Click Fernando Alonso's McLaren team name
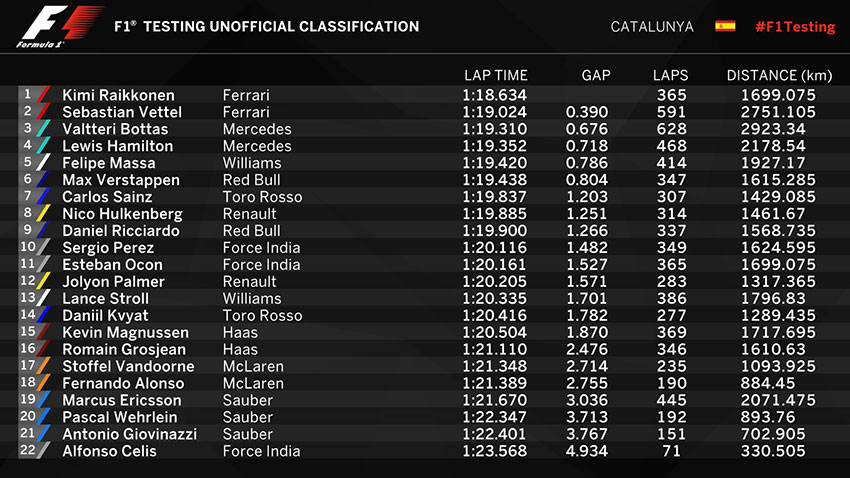Screen dimensions: 850x478 (x=253, y=383)
